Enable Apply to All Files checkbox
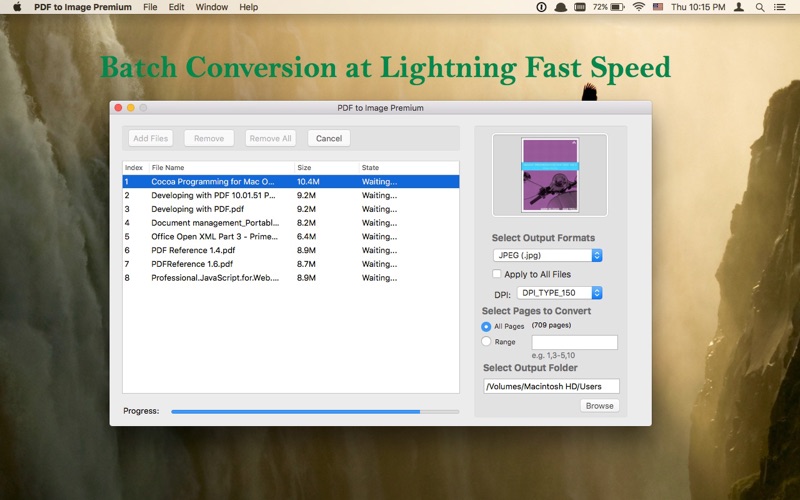 click(496, 274)
